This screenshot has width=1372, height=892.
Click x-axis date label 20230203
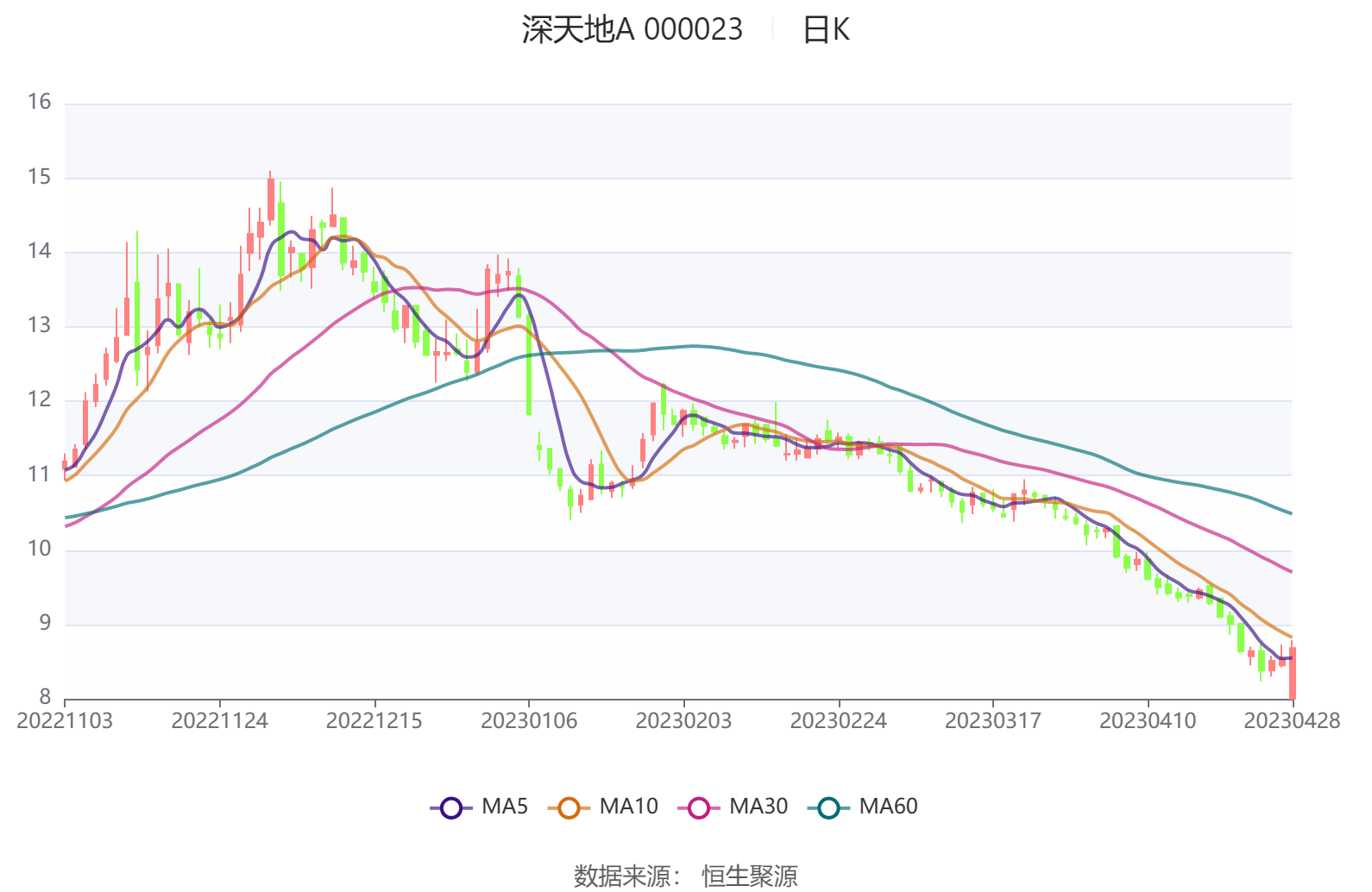tap(683, 721)
